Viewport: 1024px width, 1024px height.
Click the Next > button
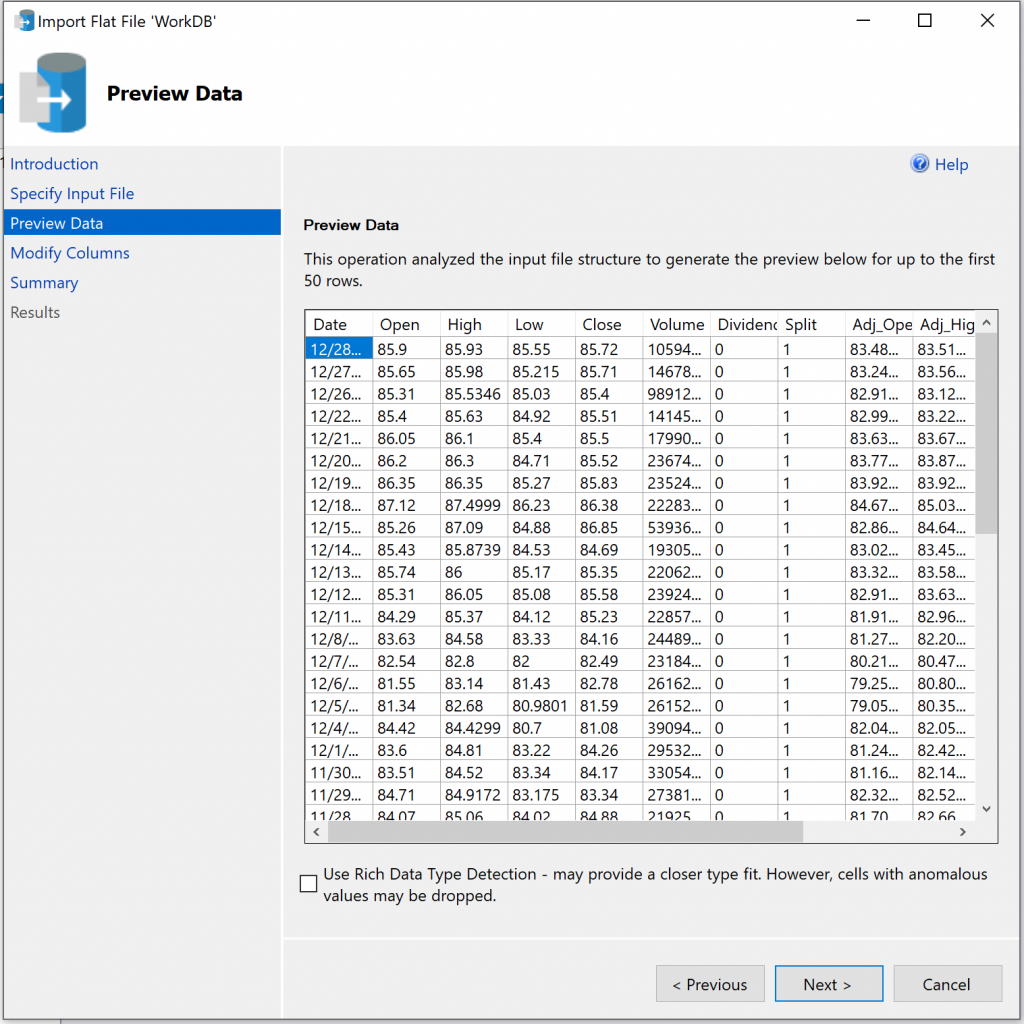point(829,984)
